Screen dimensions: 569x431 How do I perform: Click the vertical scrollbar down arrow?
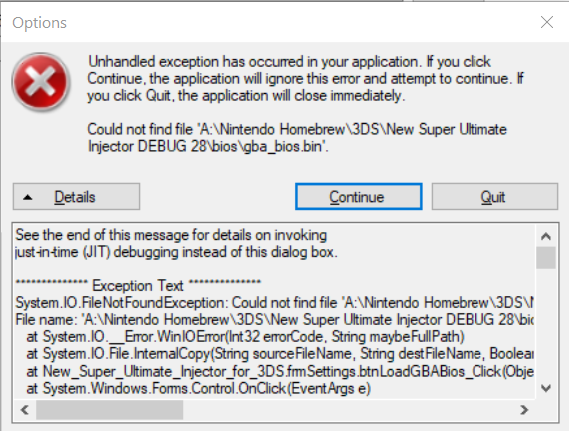[x=546, y=389]
